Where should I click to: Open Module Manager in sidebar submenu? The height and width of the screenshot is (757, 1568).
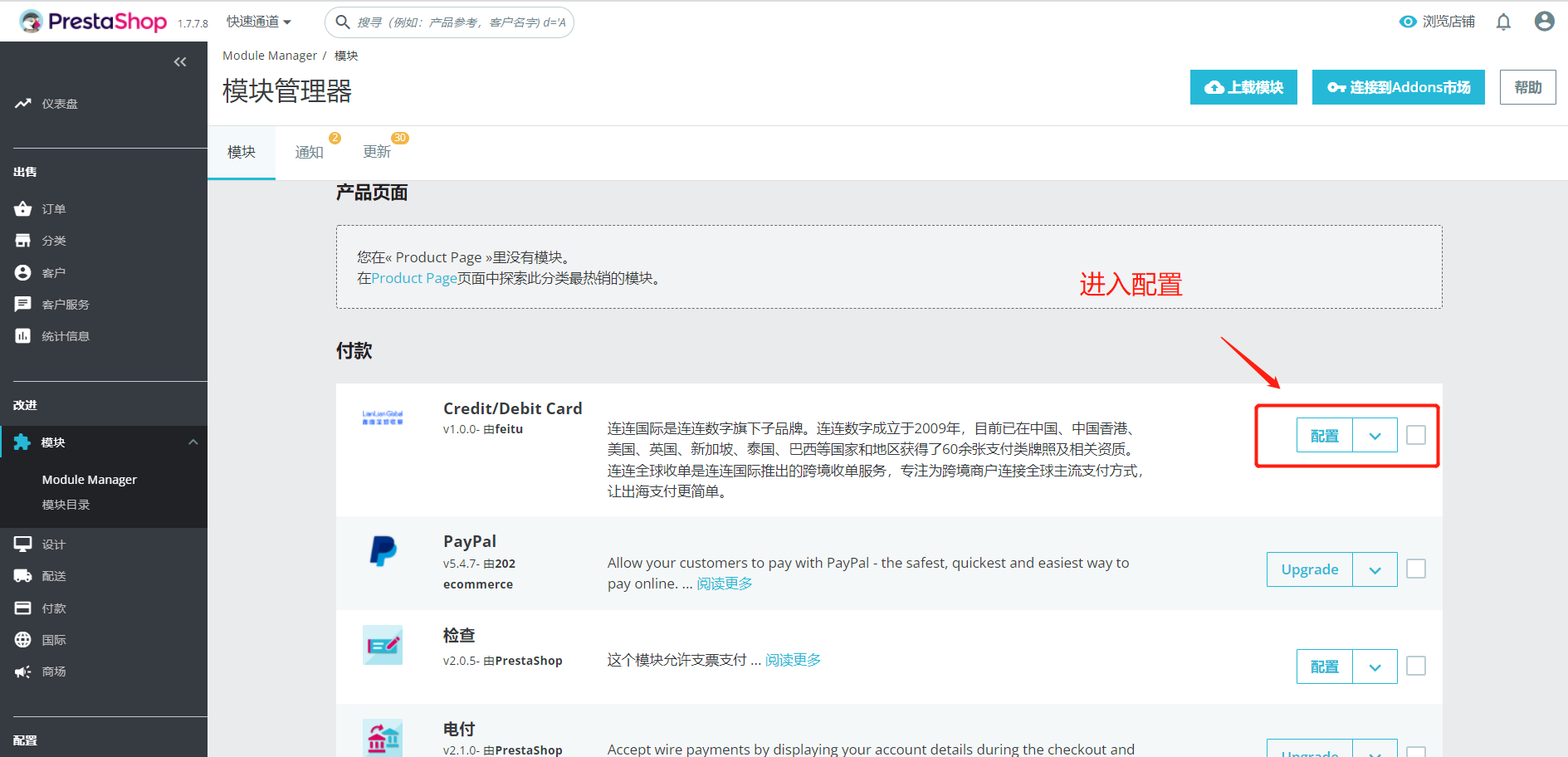(x=90, y=480)
